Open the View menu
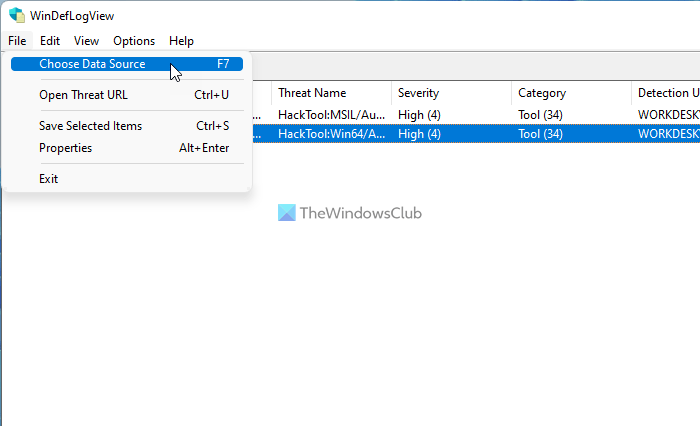 [86, 41]
